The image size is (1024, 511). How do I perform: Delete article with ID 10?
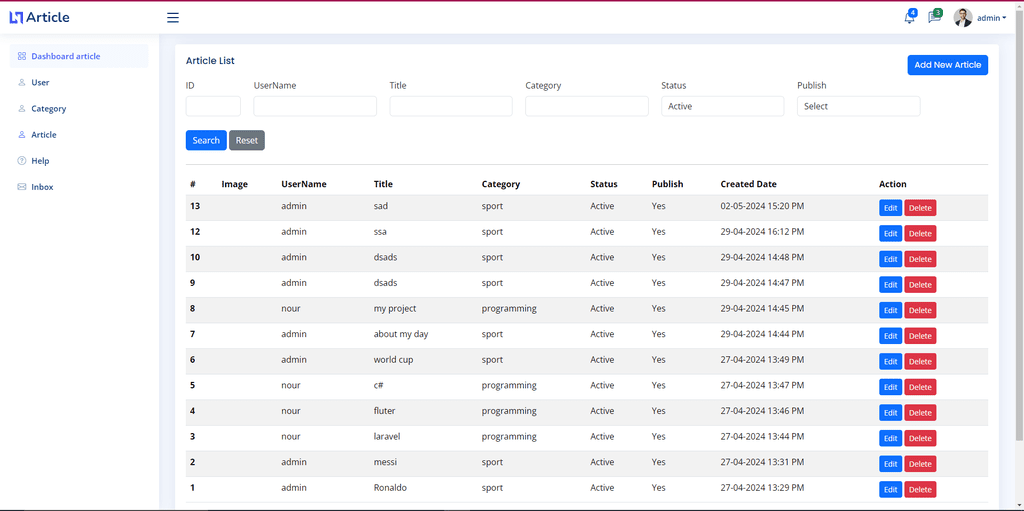point(920,259)
